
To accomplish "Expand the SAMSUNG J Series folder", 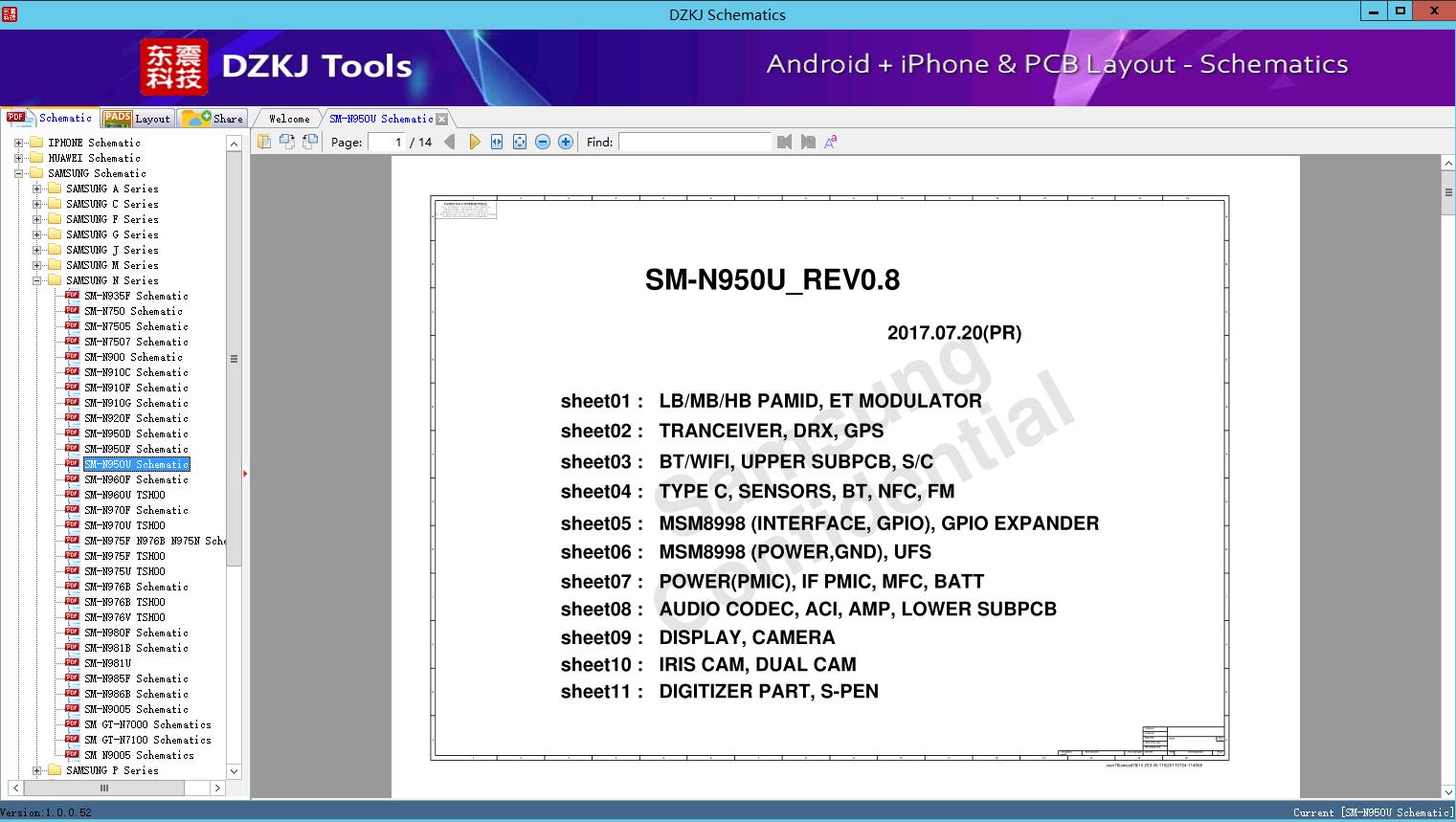I will tap(36, 250).
